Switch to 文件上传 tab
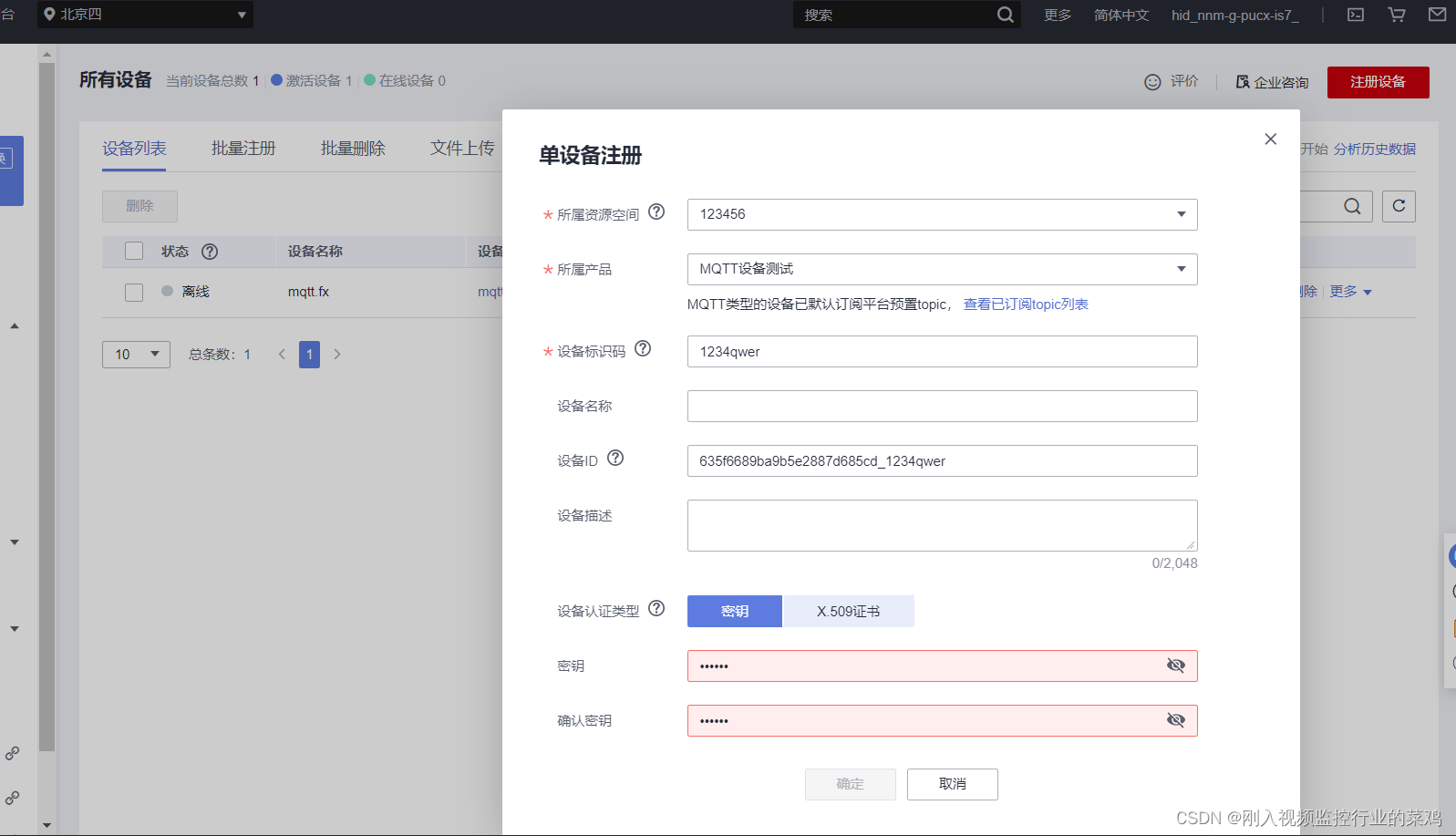1456x836 pixels. 462,148
